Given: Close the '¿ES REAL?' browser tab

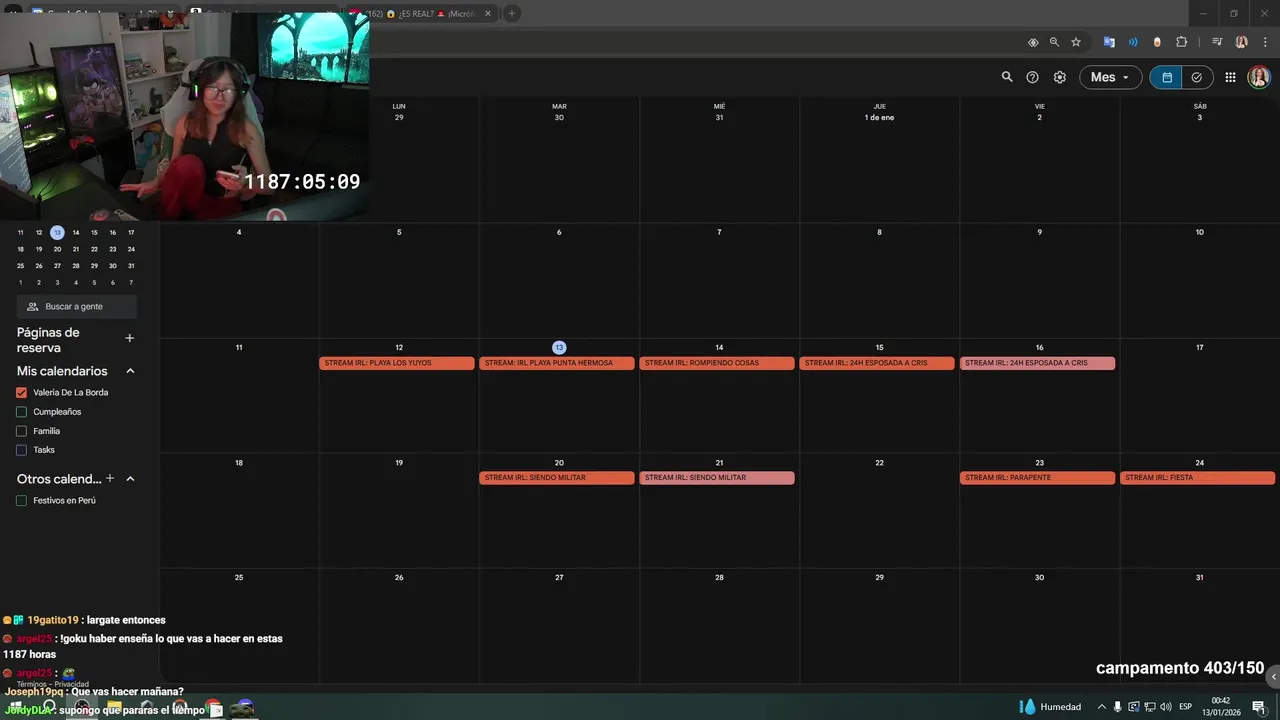Looking at the screenshot, I should tap(488, 13).
